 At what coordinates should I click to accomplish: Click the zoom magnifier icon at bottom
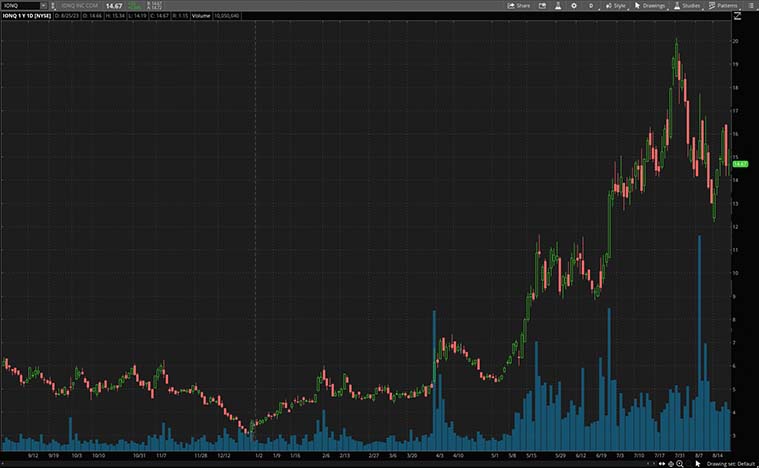[680, 464]
